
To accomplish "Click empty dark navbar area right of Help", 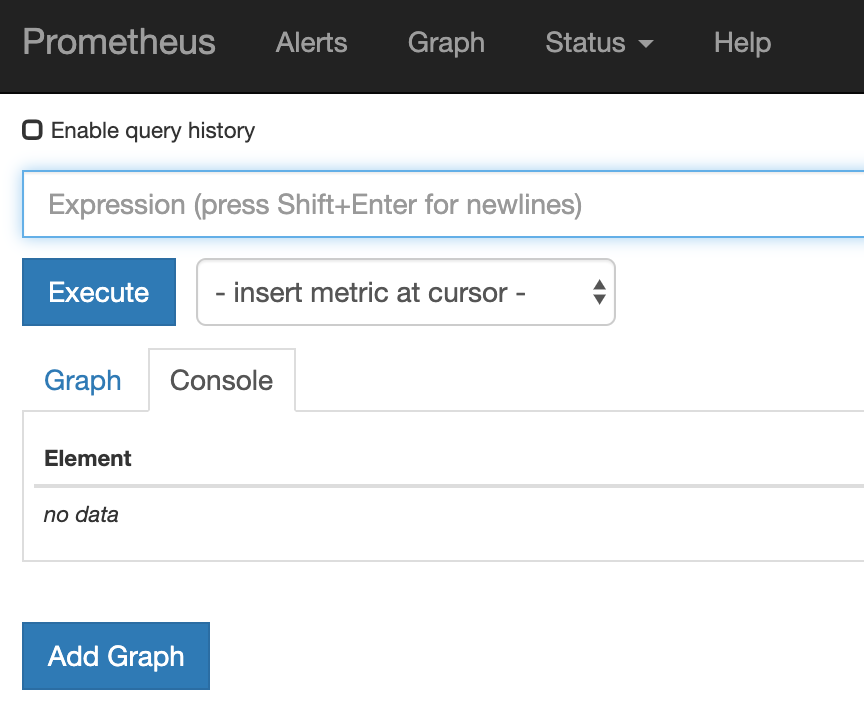I will coord(820,43).
